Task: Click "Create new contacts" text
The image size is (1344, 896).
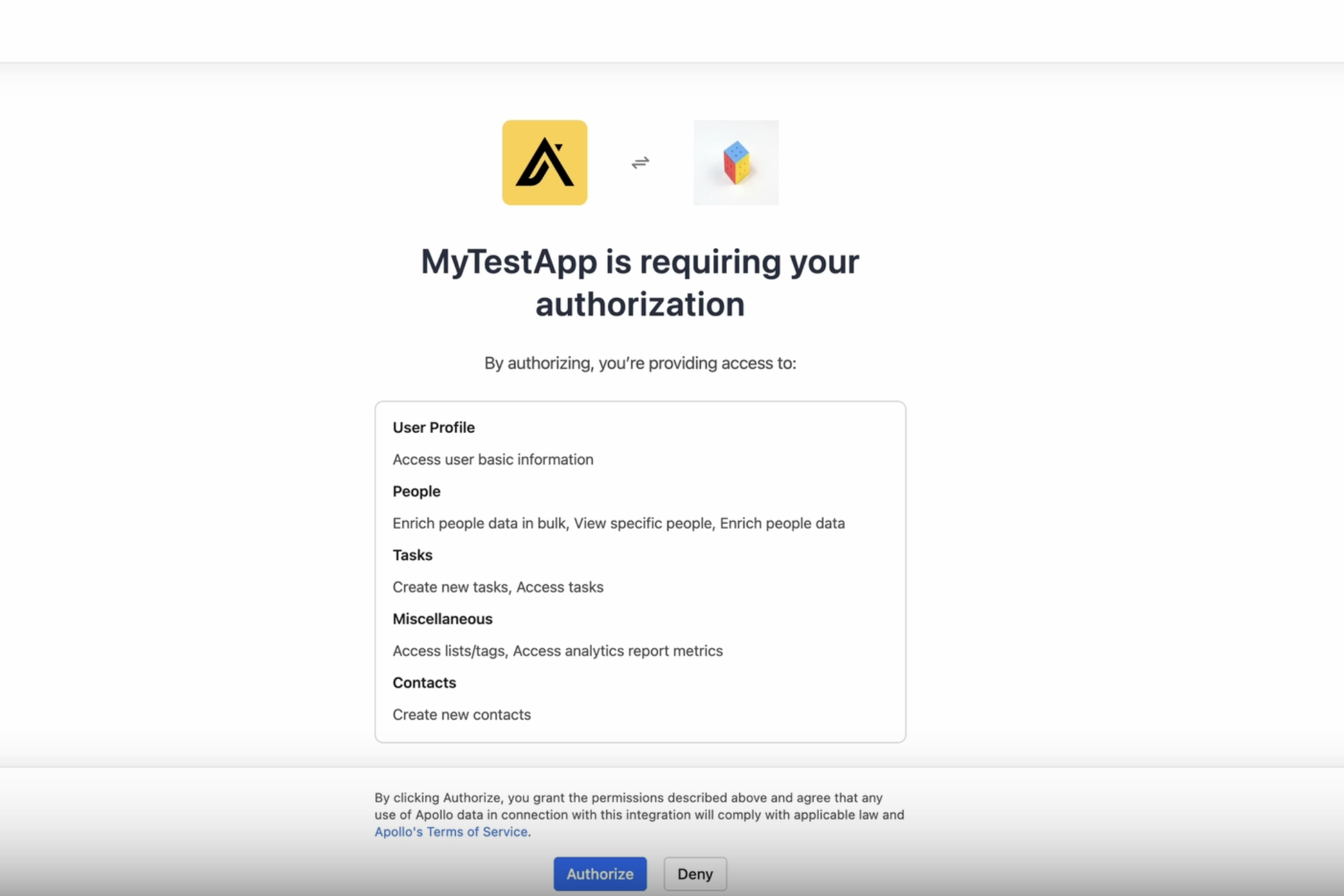Action: click(x=462, y=714)
